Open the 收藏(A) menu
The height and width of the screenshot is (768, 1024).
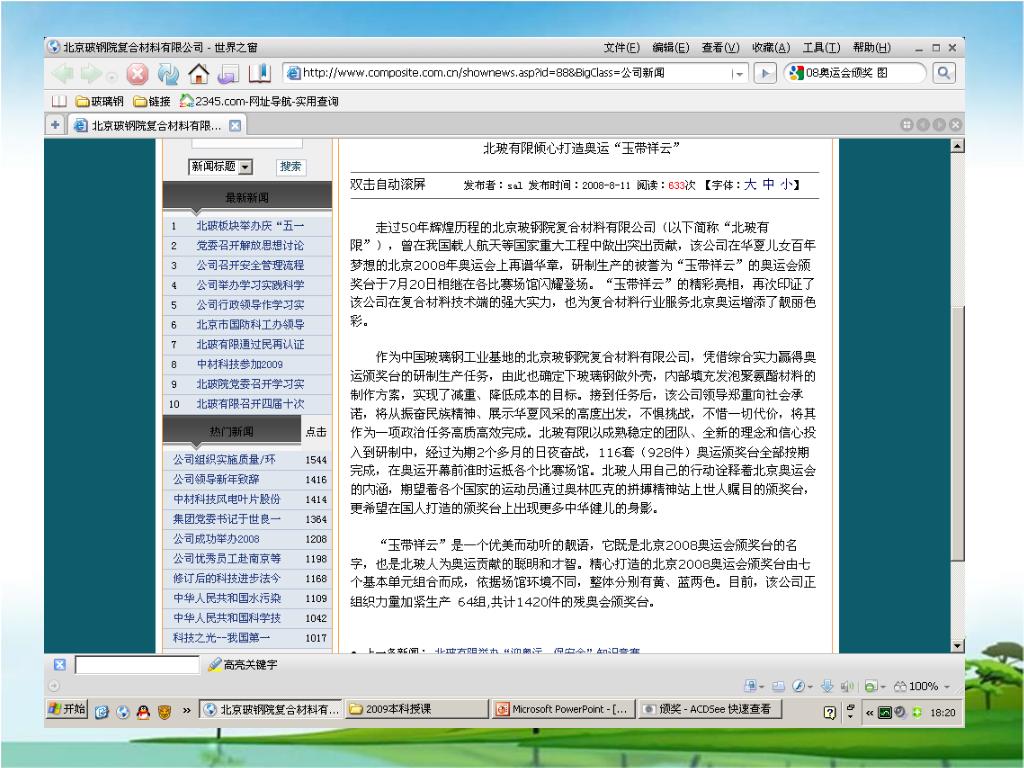[x=771, y=48]
